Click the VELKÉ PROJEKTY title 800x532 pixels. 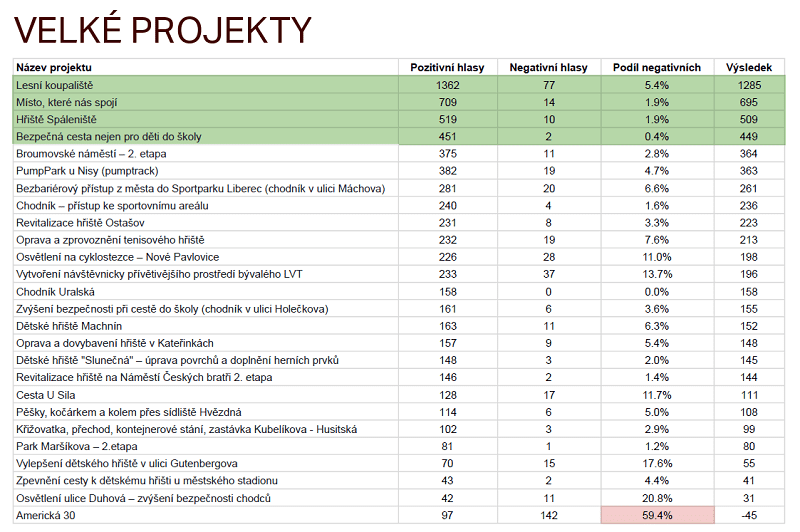[163, 31]
